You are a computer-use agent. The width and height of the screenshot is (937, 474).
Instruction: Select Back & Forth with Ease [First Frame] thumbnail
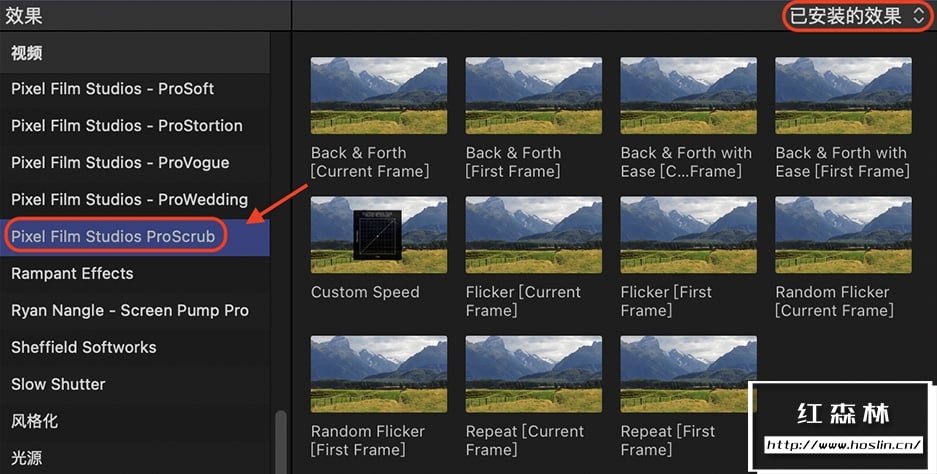pyautogui.click(x=843, y=96)
